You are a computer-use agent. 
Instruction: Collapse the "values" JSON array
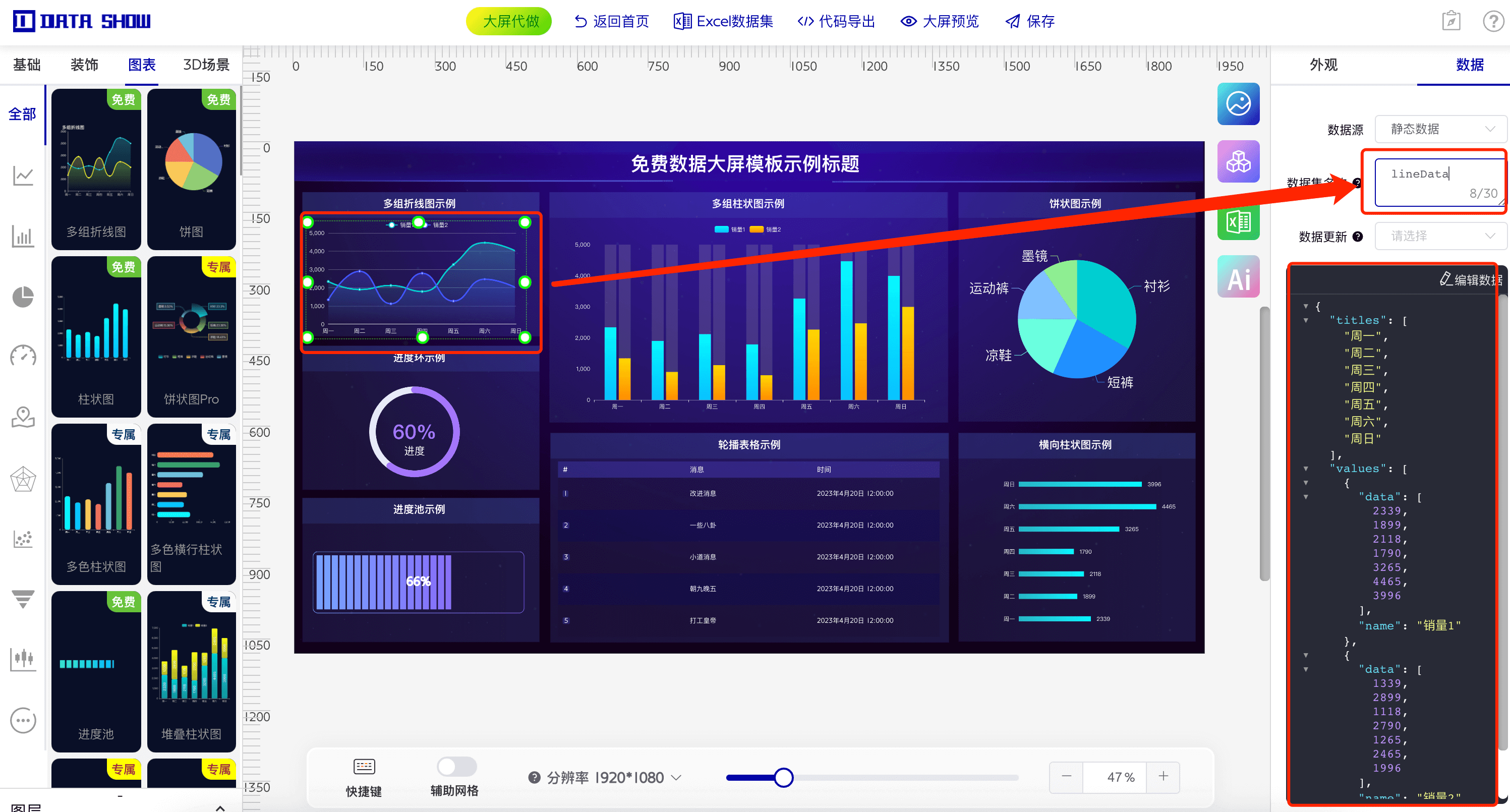coord(1306,469)
